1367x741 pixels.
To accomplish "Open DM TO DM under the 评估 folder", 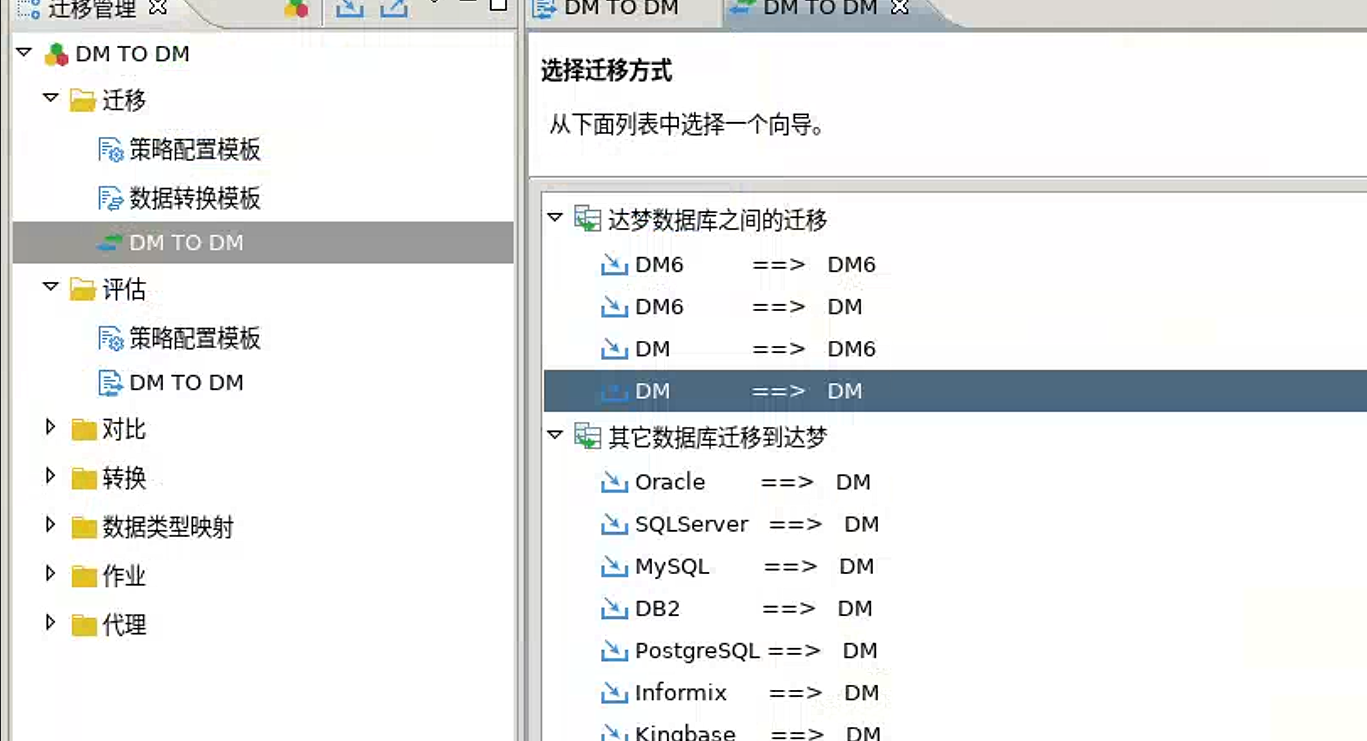I will [171, 382].
